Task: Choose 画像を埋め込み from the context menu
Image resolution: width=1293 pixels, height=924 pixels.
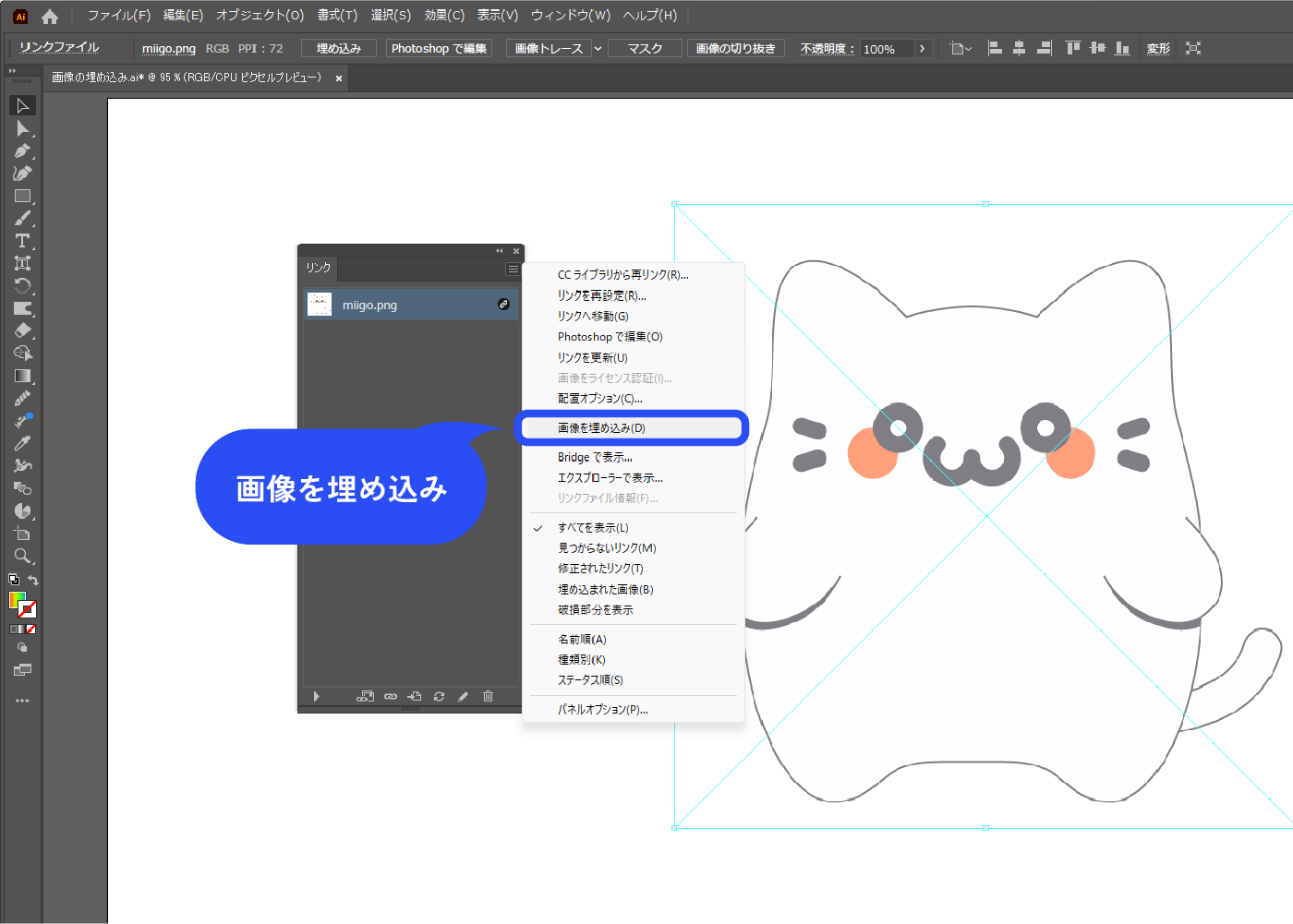Action: click(601, 427)
